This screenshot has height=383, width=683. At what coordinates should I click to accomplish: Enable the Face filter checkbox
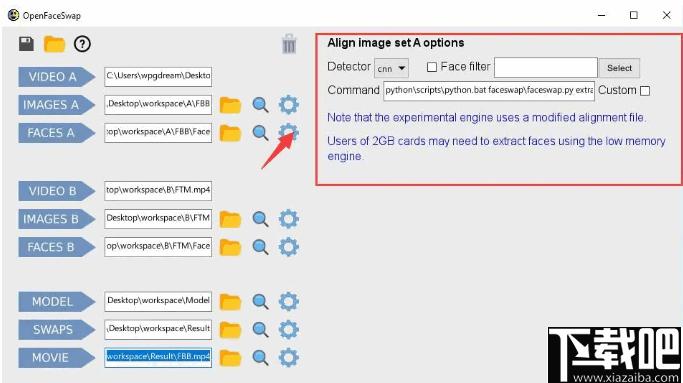[432, 67]
